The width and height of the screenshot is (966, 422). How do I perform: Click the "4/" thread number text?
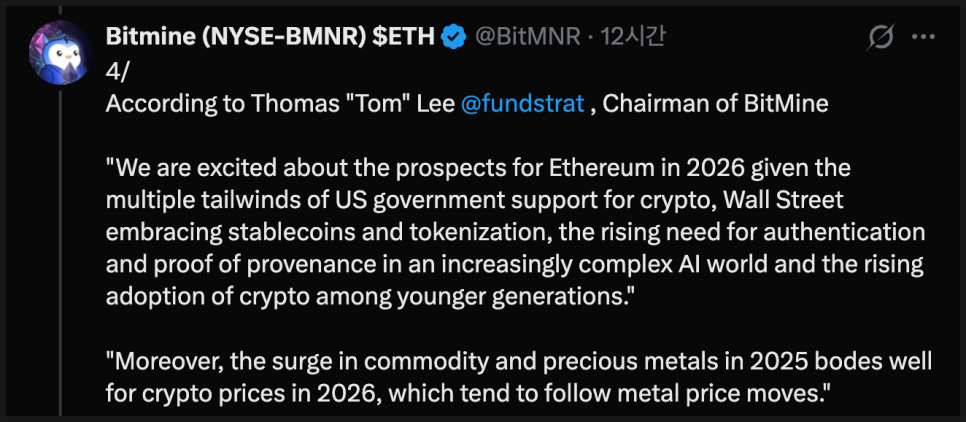[x=117, y=72]
